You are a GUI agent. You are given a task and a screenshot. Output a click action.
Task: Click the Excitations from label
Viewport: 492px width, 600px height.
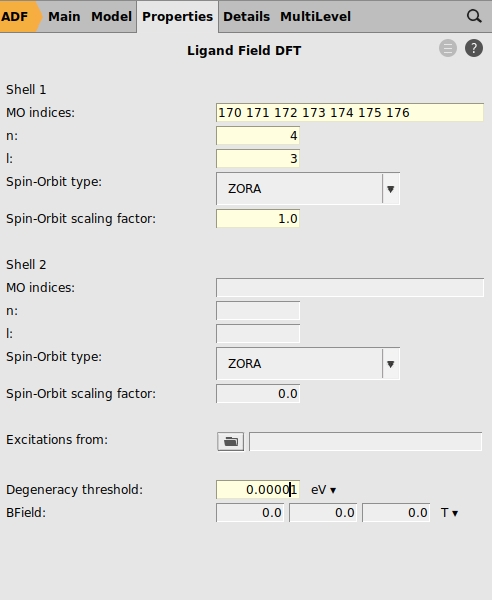(x=57, y=440)
